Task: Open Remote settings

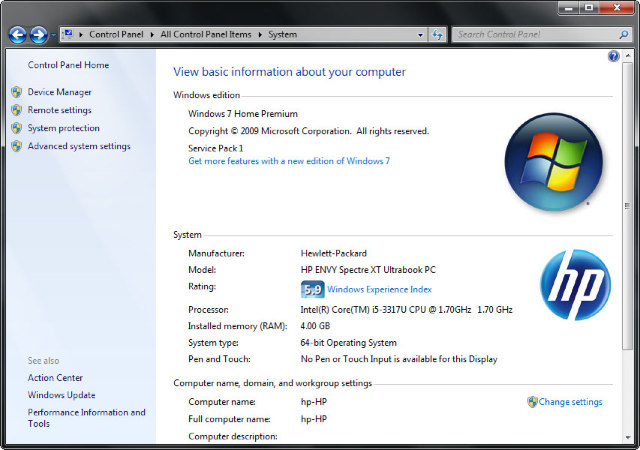Action: click(x=59, y=110)
